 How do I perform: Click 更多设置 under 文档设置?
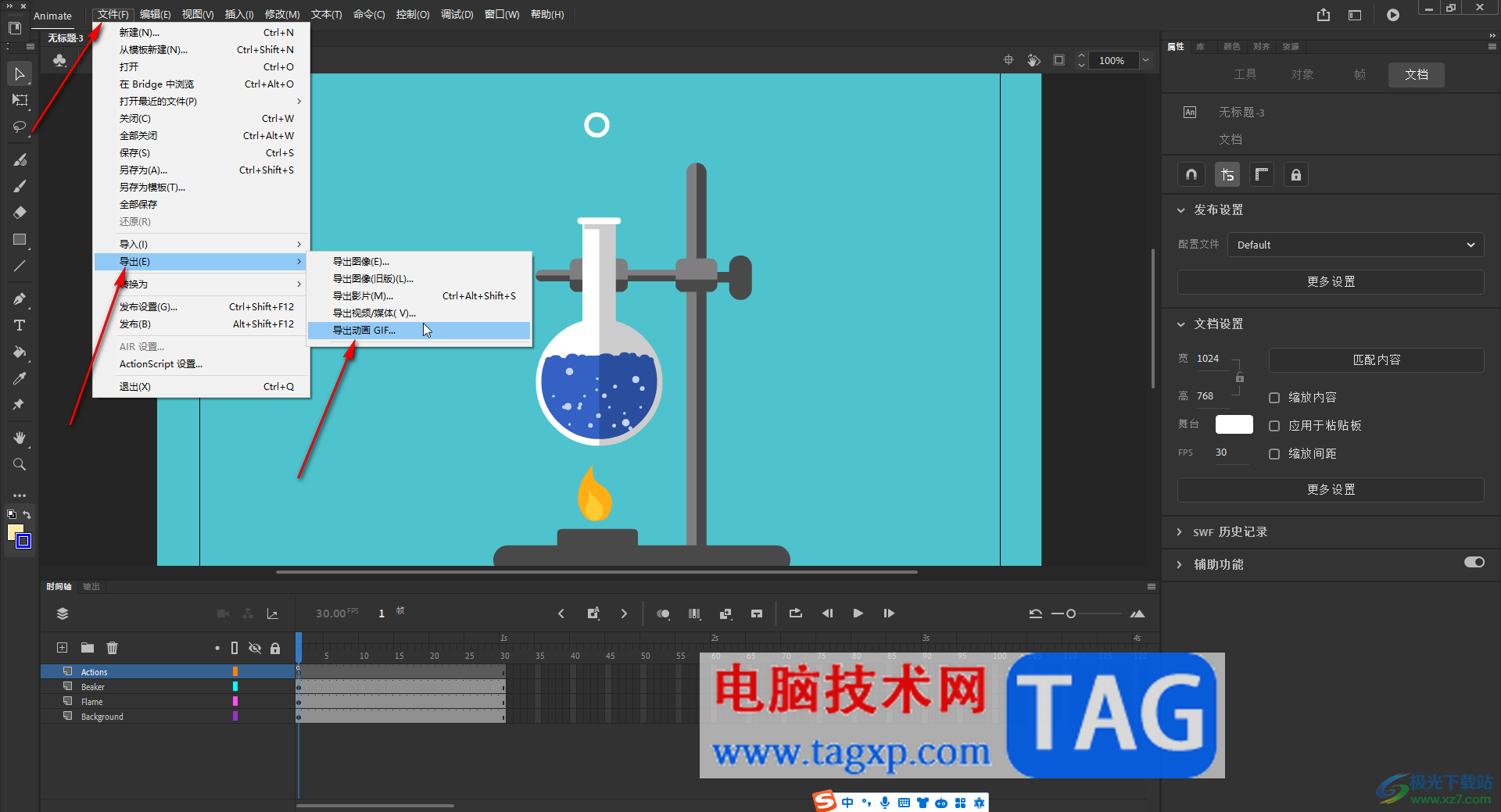pyautogui.click(x=1331, y=490)
